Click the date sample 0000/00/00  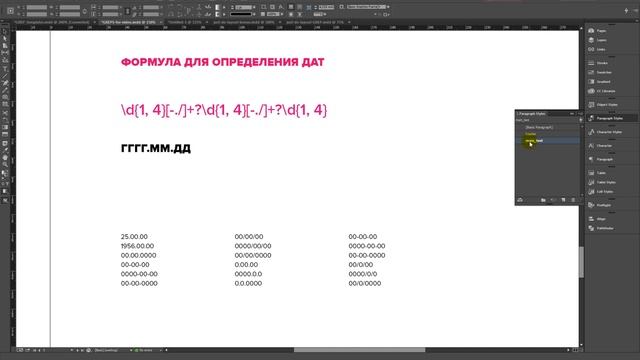tap(253, 246)
